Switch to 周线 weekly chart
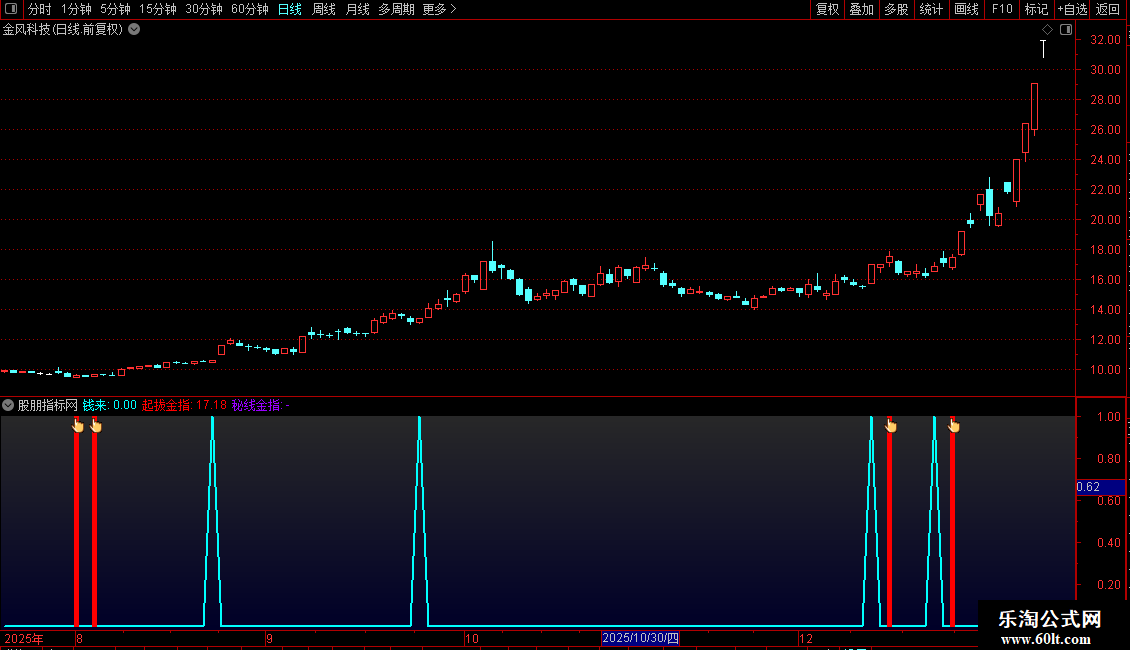The height and width of the screenshot is (650, 1130). pyautogui.click(x=324, y=9)
